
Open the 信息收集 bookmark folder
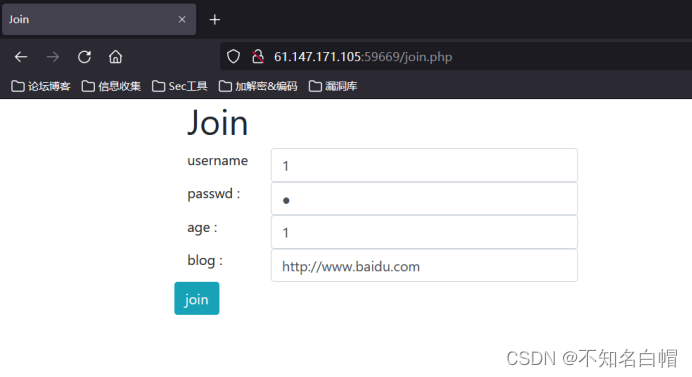[x=111, y=86]
